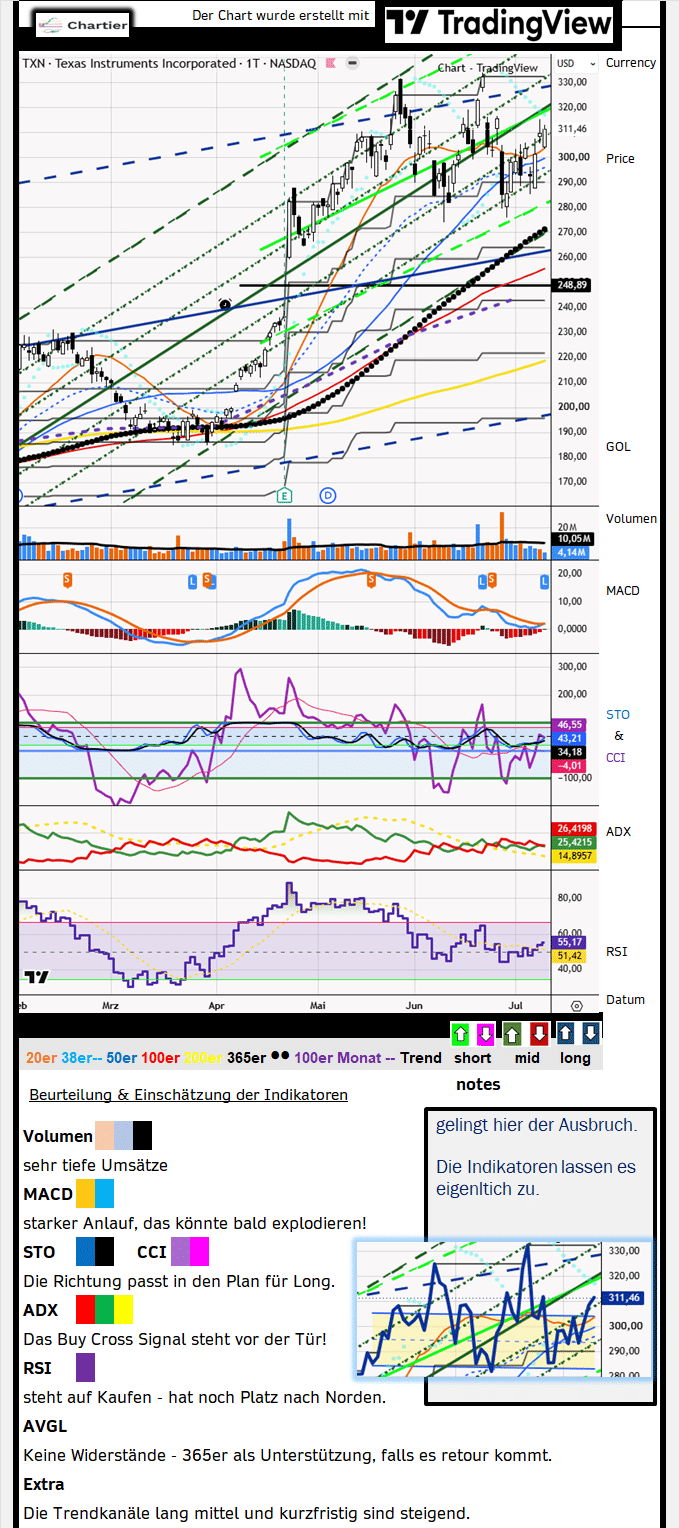Open the 'Beurteilung & Einschätzung der Indikatoren' link
Viewport: 679px width, 1528px height.
click(188, 1095)
